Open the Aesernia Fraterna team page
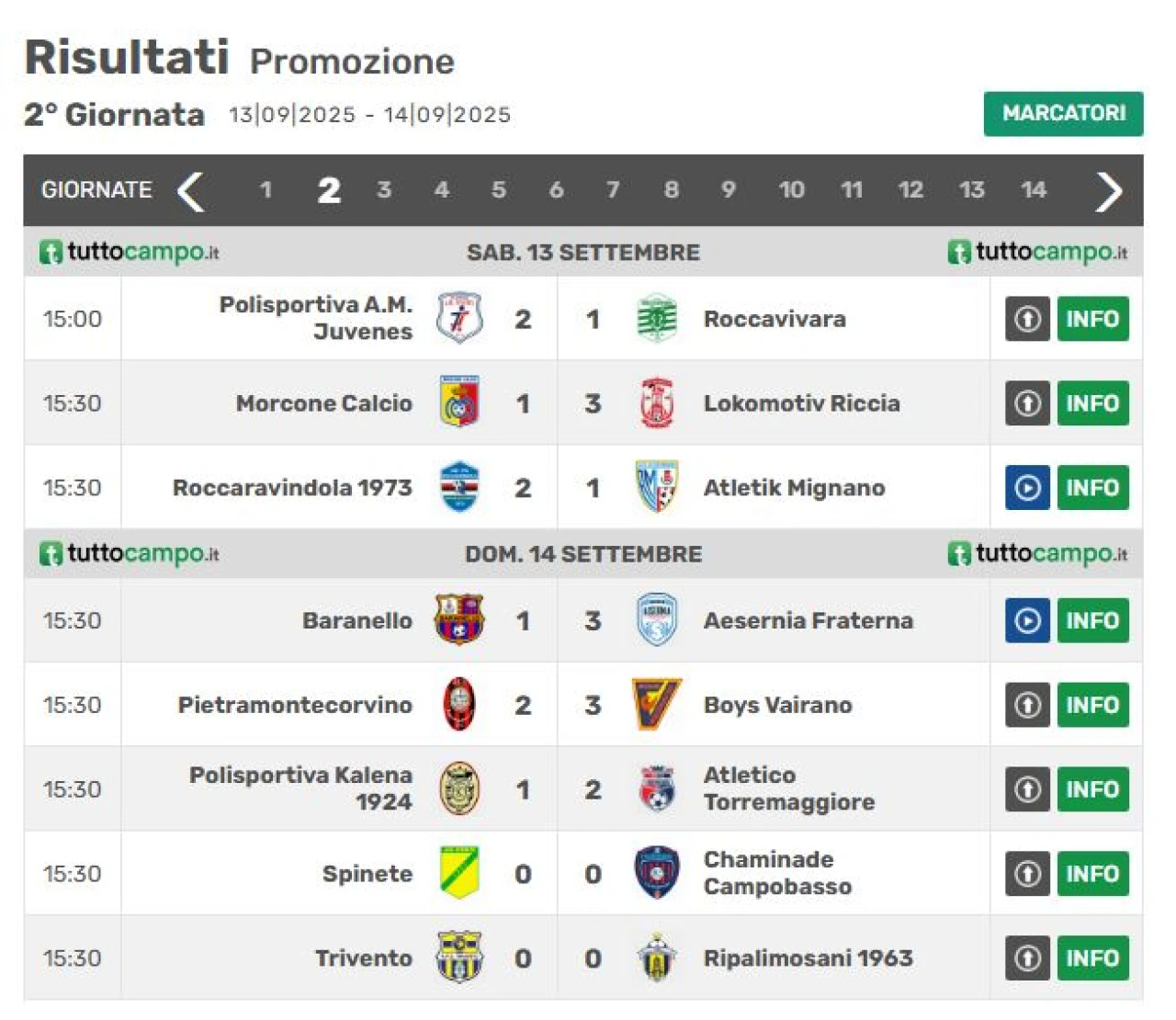 click(808, 620)
